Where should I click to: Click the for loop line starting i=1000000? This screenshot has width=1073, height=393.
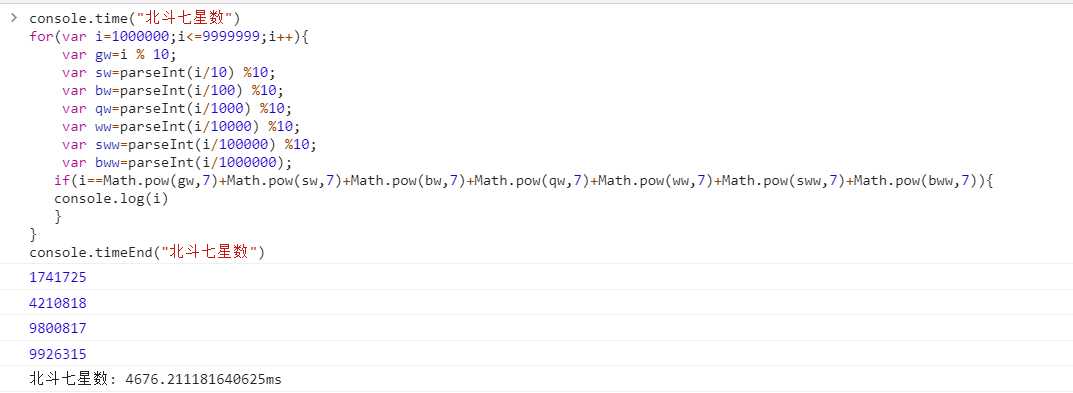click(x=170, y=36)
